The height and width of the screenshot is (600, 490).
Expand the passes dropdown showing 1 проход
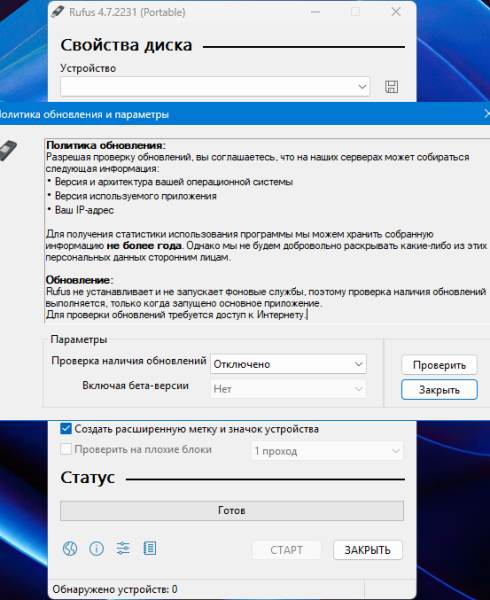[327, 451]
